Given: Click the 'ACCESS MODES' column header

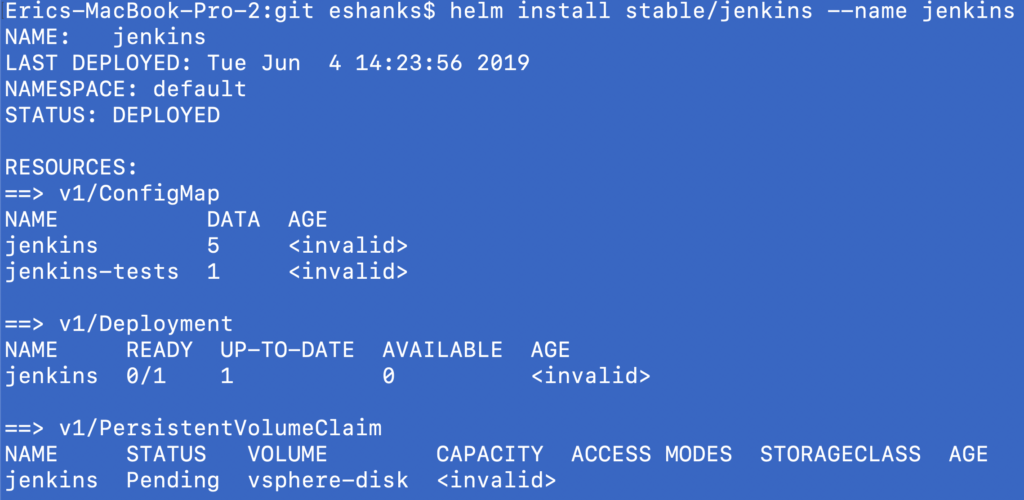Looking at the screenshot, I should (651, 454).
